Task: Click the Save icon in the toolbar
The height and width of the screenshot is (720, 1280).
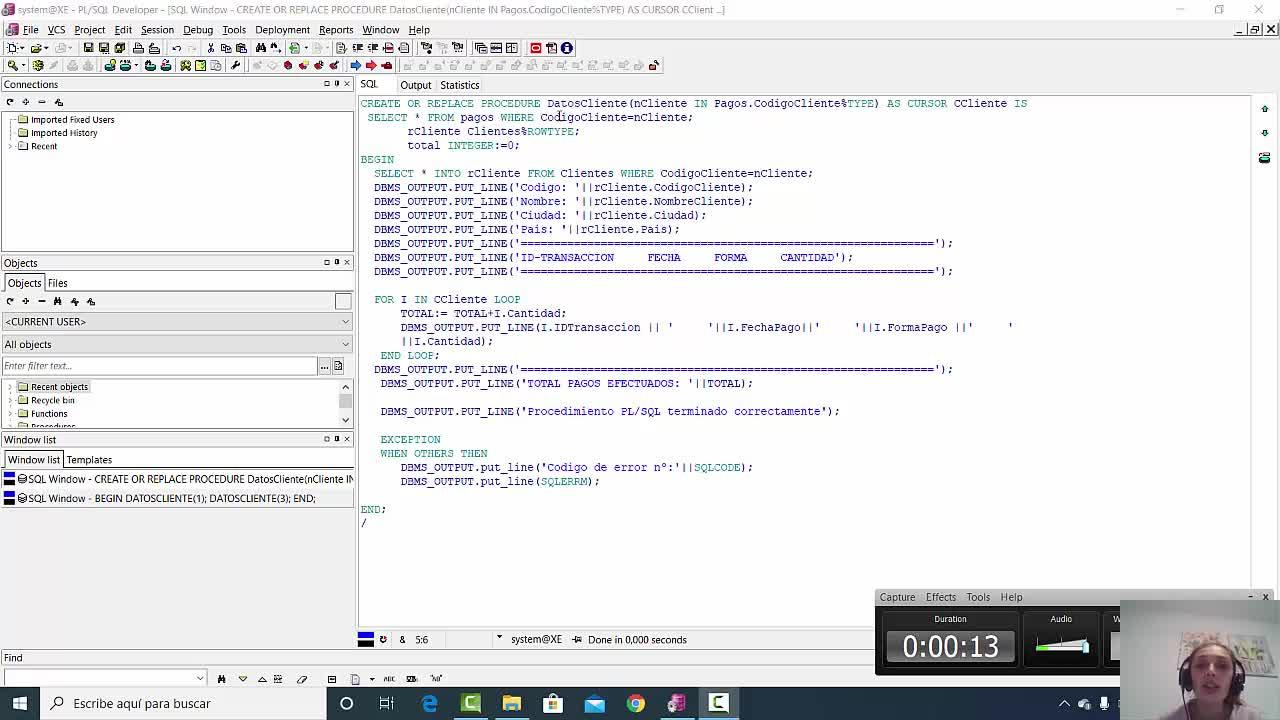Action: (x=88, y=48)
